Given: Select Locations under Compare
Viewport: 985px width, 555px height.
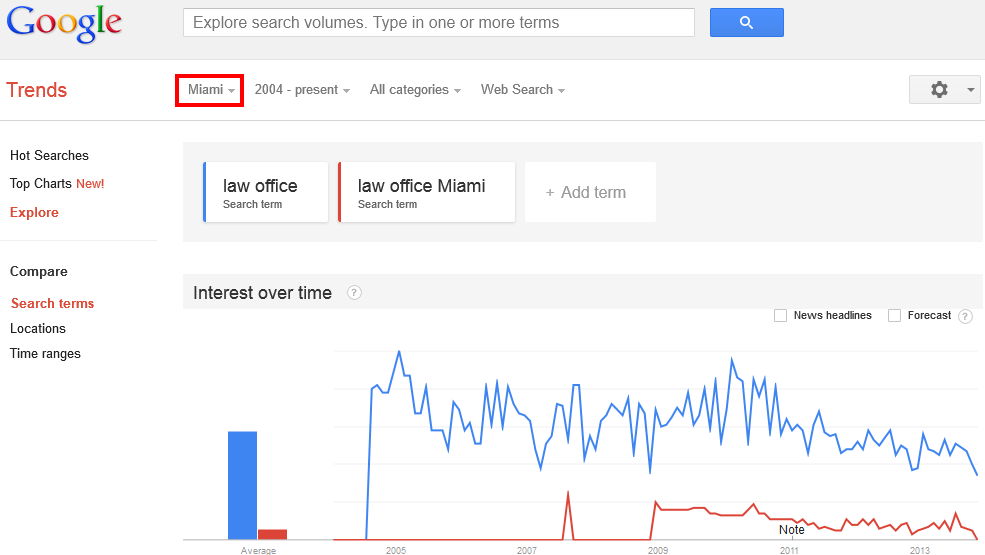Looking at the screenshot, I should click(x=38, y=328).
